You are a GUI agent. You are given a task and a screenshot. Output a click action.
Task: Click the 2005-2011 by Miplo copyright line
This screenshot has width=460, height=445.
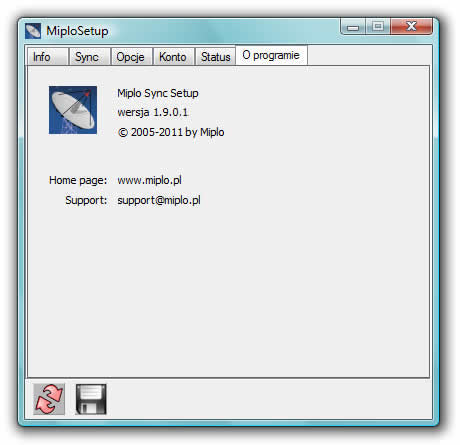(x=171, y=132)
